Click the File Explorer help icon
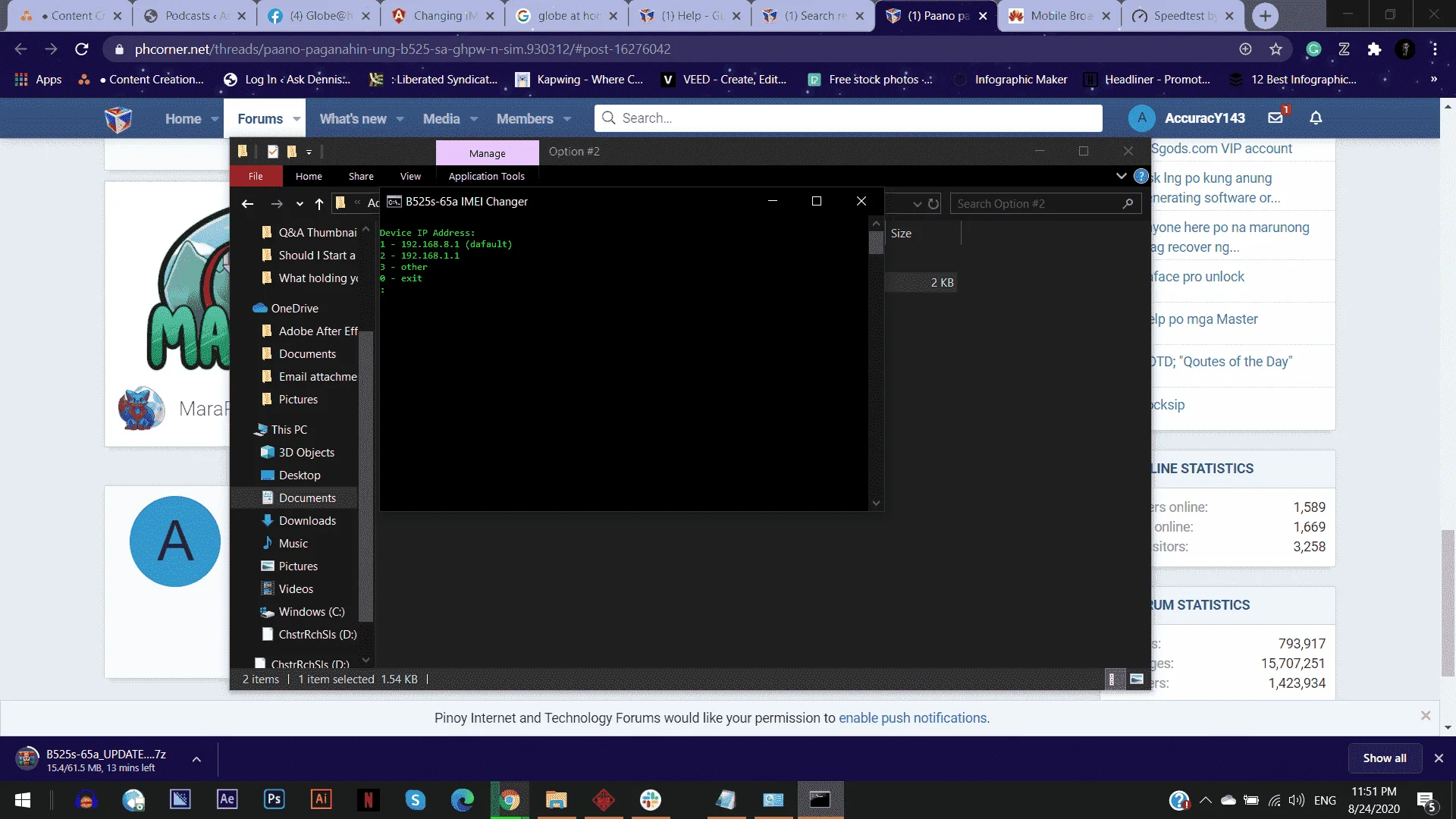The width and height of the screenshot is (1456, 819). pyautogui.click(x=1141, y=176)
